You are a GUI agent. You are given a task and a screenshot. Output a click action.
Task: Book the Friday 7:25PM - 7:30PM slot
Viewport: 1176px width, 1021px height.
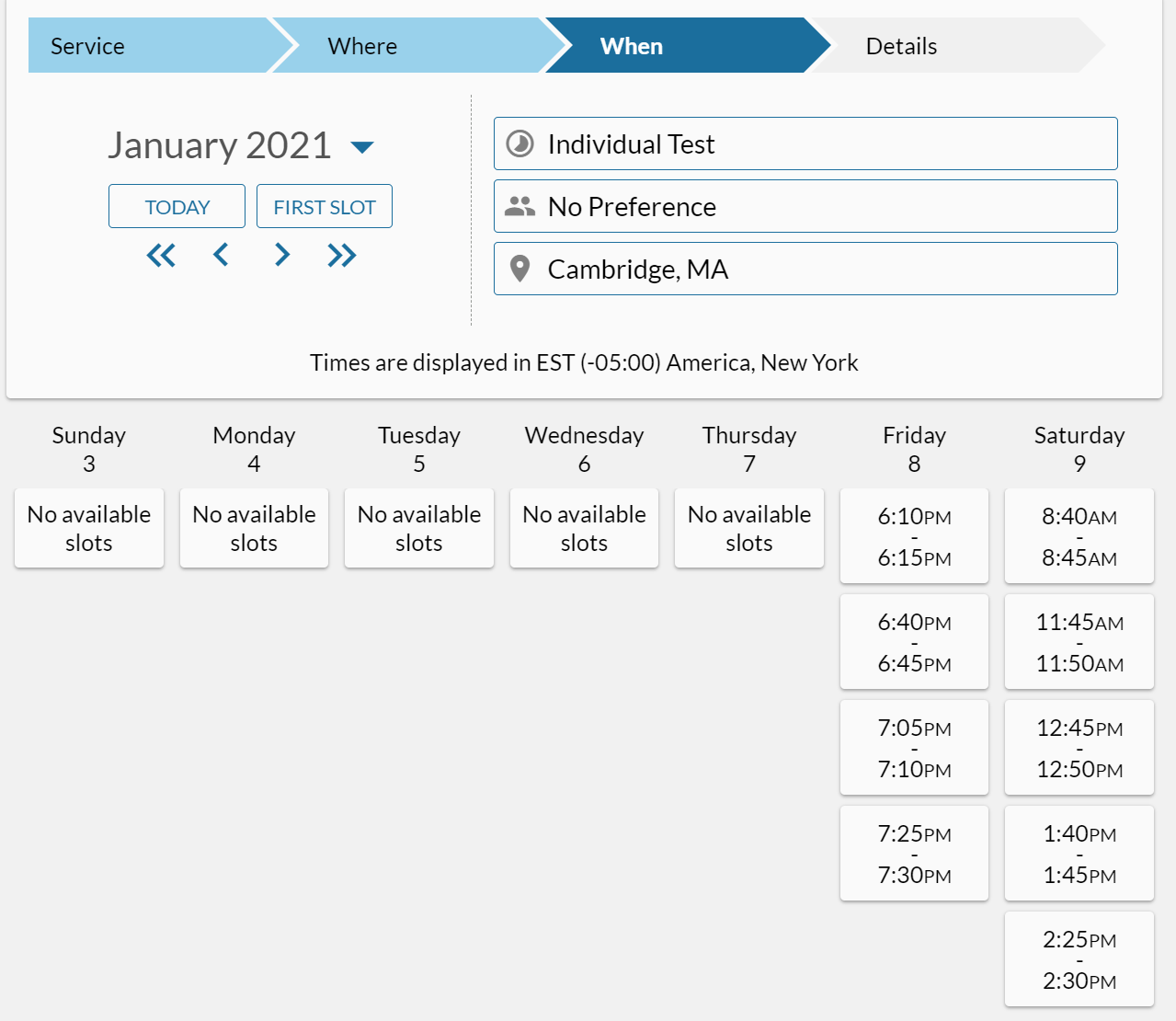914,854
